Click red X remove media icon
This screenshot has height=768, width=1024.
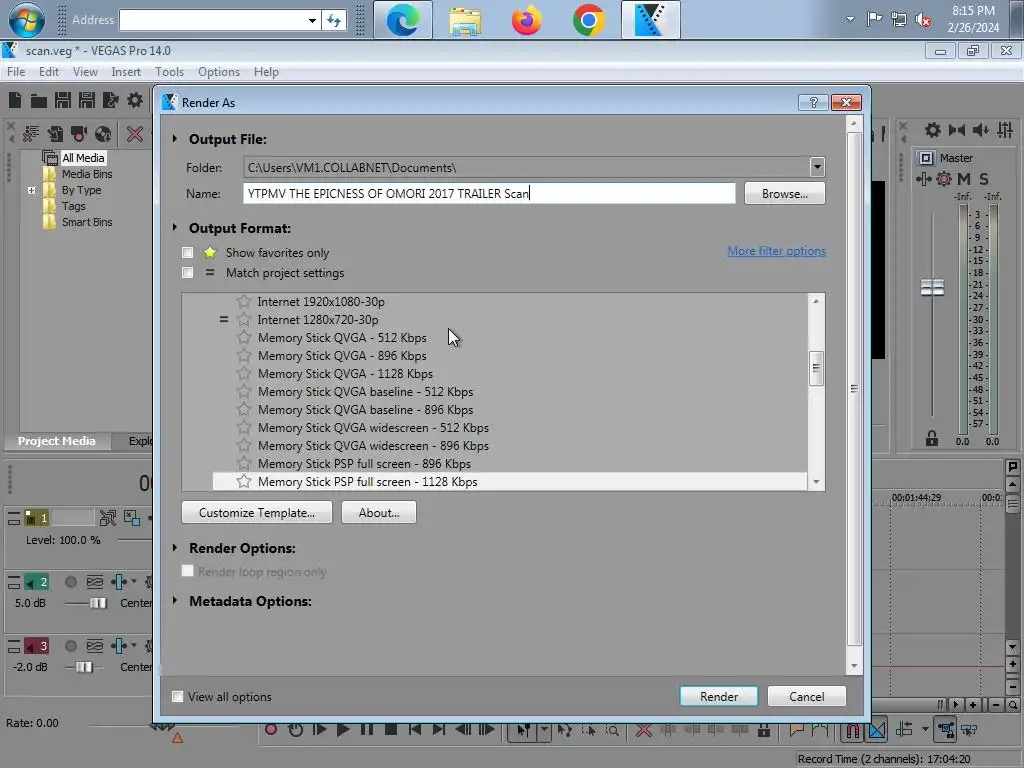pyautogui.click(x=135, y=134)
